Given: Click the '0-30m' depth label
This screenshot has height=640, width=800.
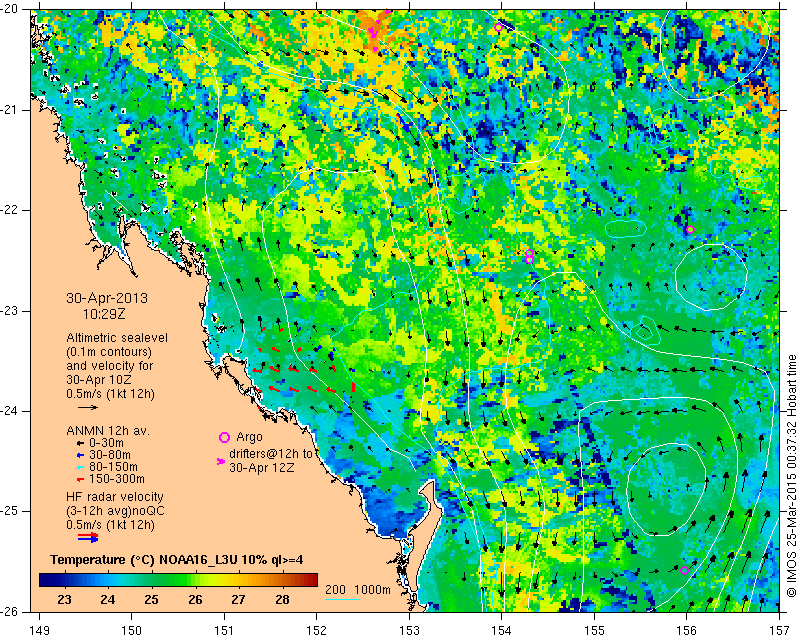Looking at the screenshot, I should pyautogui.click(x=107, y=443).
